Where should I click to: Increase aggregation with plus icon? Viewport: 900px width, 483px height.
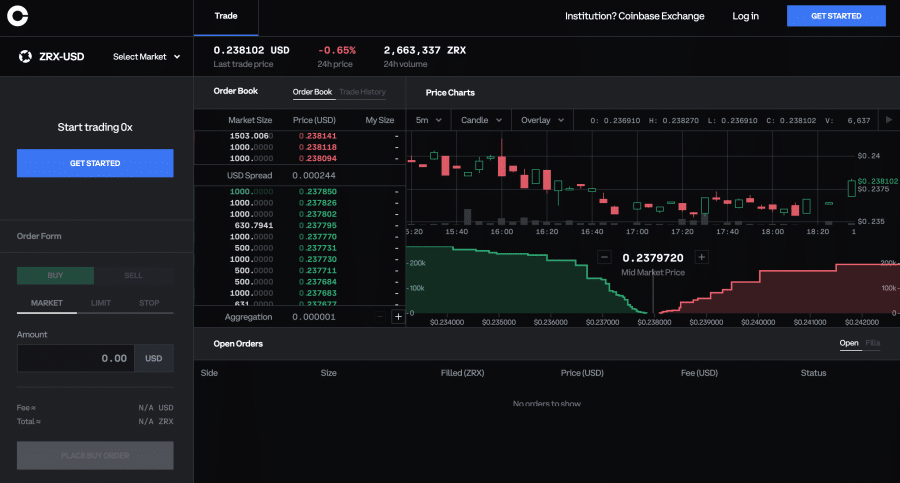(x=398, y=316)
